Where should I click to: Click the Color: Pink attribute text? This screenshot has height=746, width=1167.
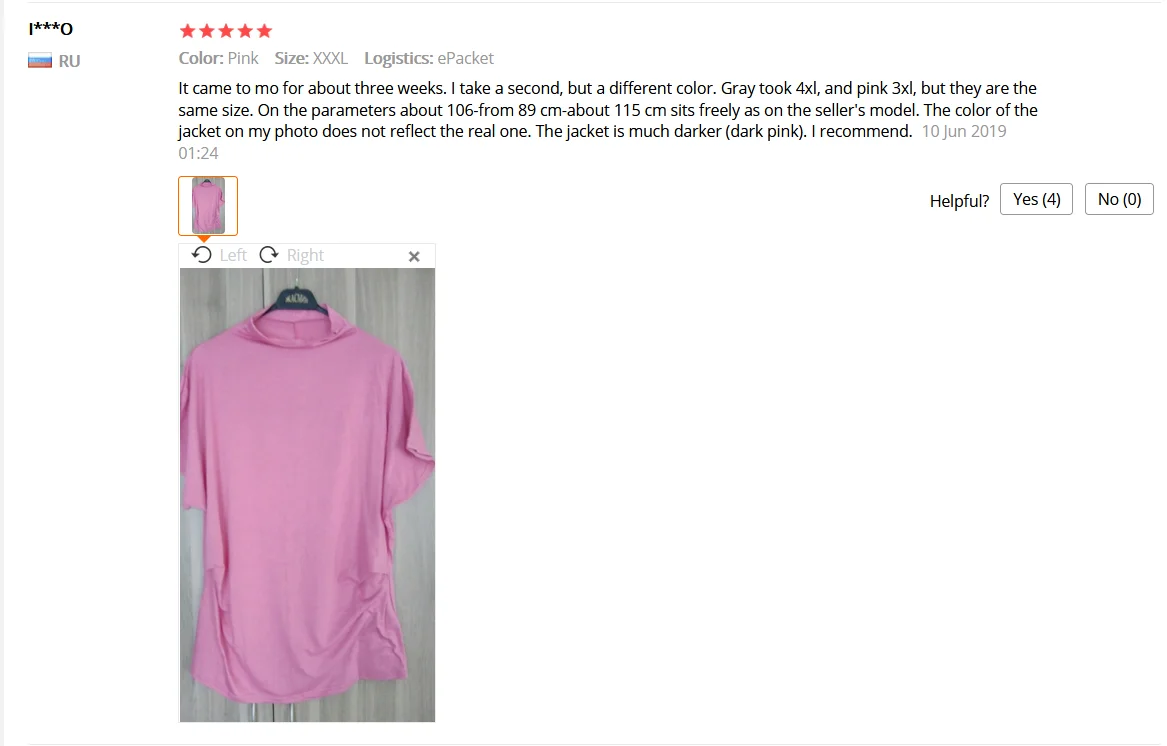click(x=218, y=58)
